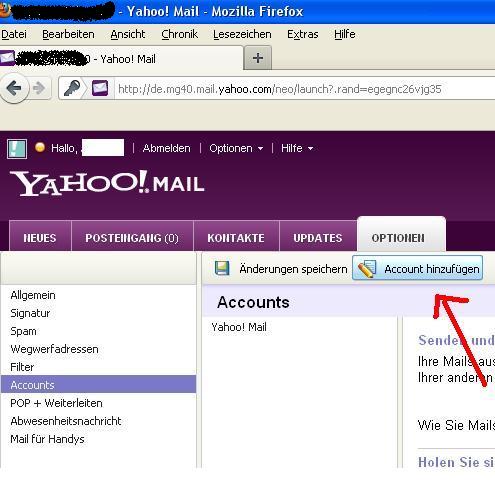The image size is (495, 490).
Task: Expand the Hilfe dropdown in Yahoo header
Action: coord(297,148)
